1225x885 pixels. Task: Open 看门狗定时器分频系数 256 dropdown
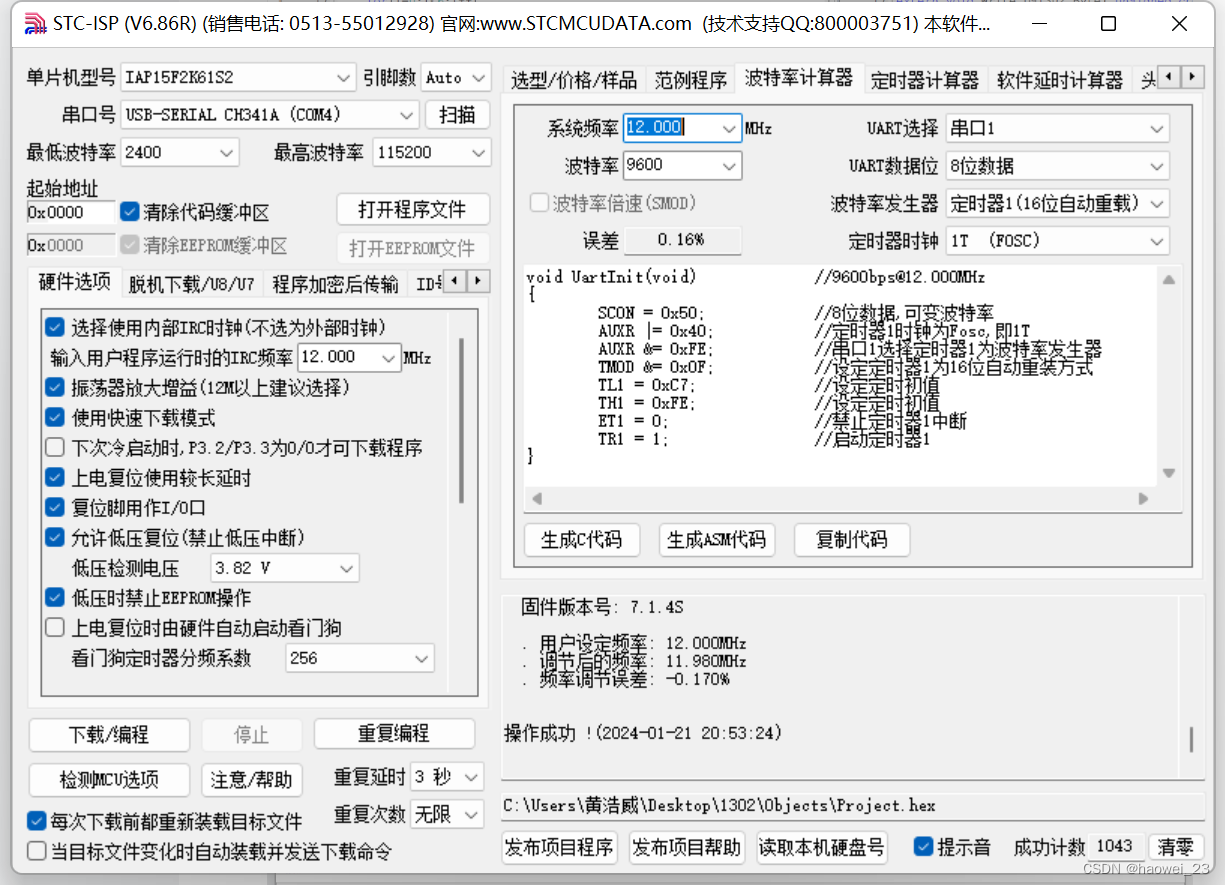point(360,658)
